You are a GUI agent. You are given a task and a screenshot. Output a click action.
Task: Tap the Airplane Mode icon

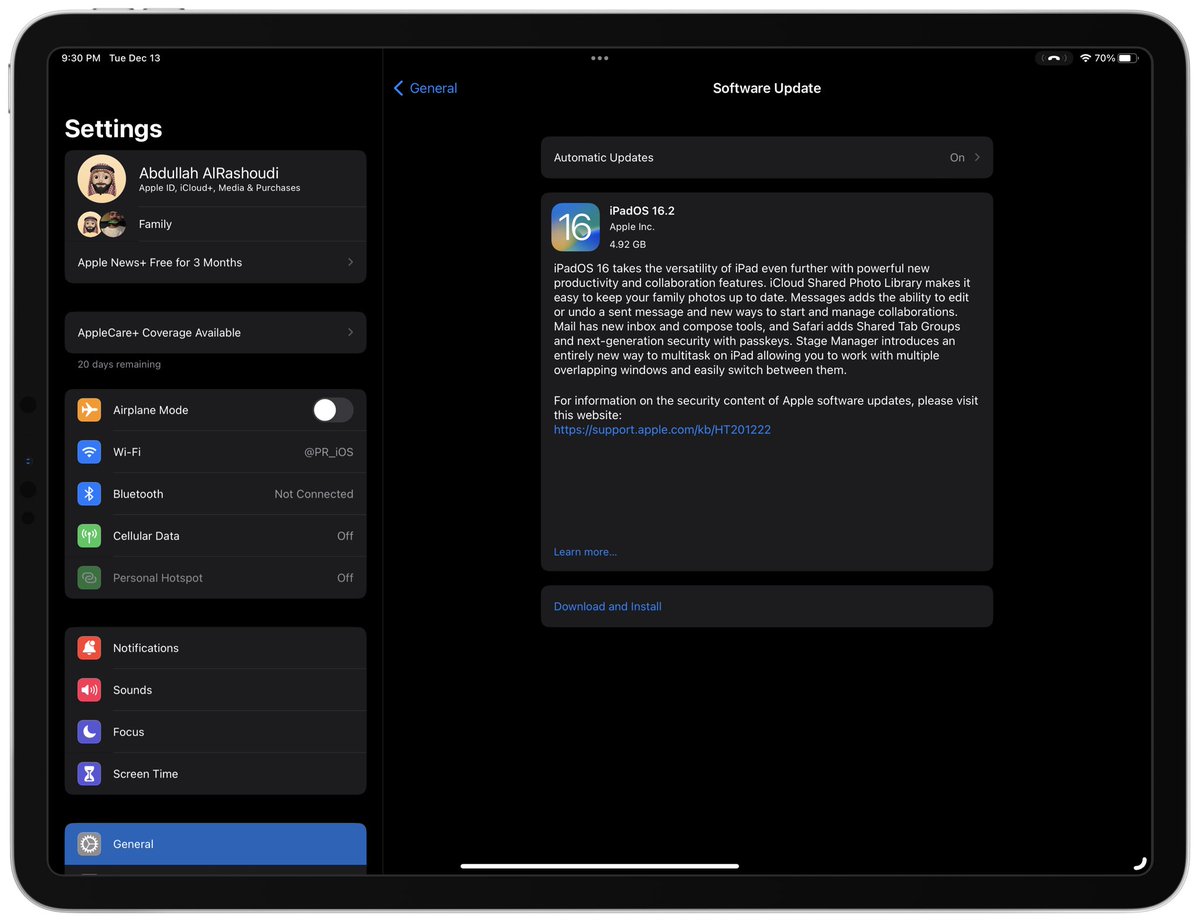89,410
